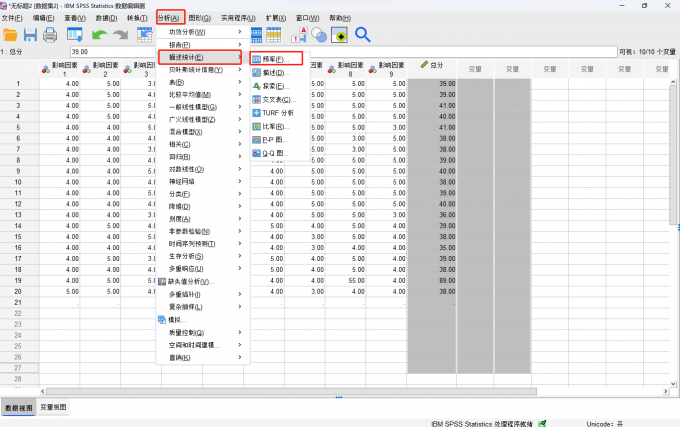The image size is (680, 427).
Task: Expand the 刻度(A) scale submenu
Action: coord(240,219)
